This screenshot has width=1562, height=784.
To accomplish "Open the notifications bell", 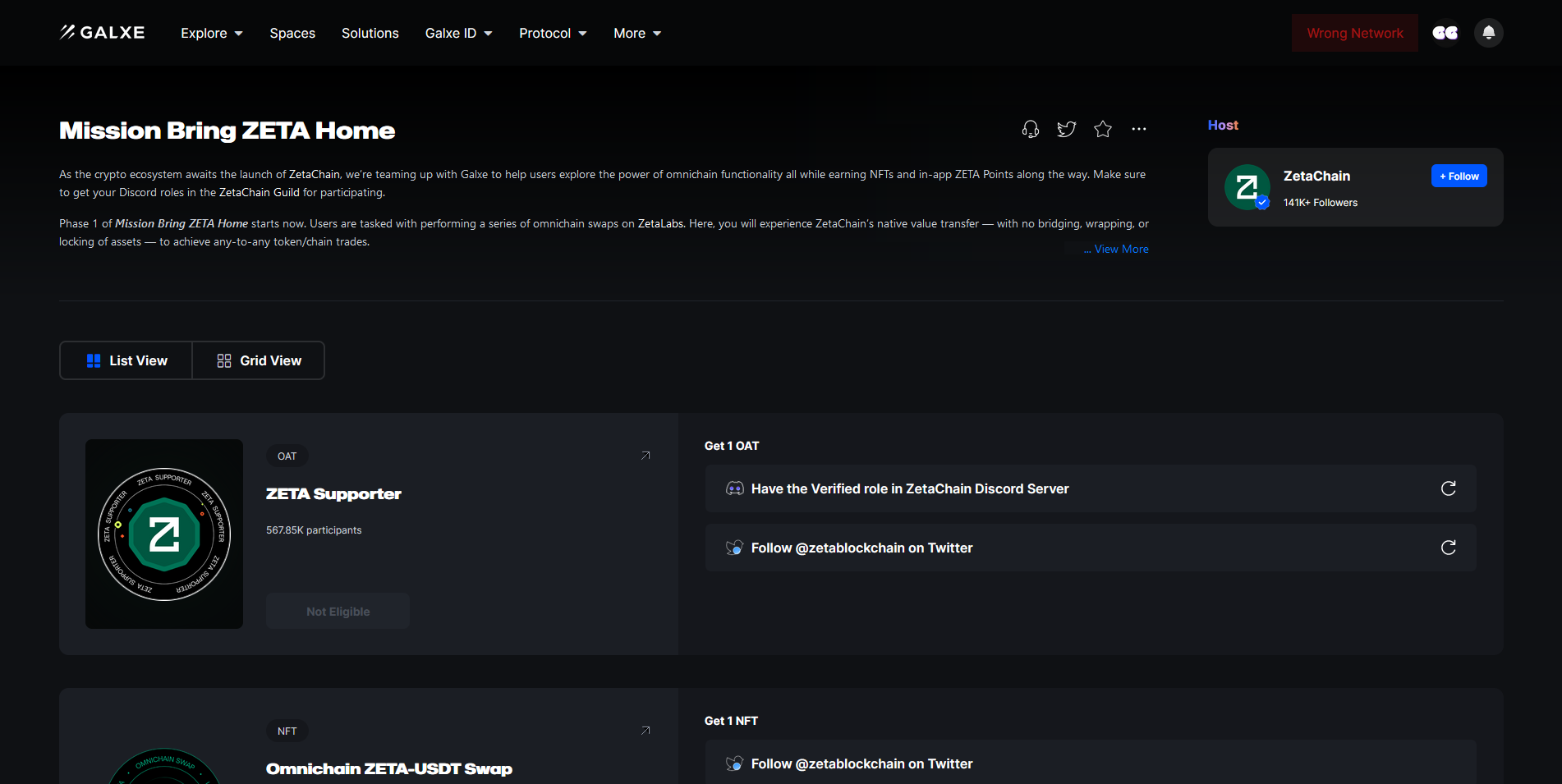I will click(x=1488, y=33).
